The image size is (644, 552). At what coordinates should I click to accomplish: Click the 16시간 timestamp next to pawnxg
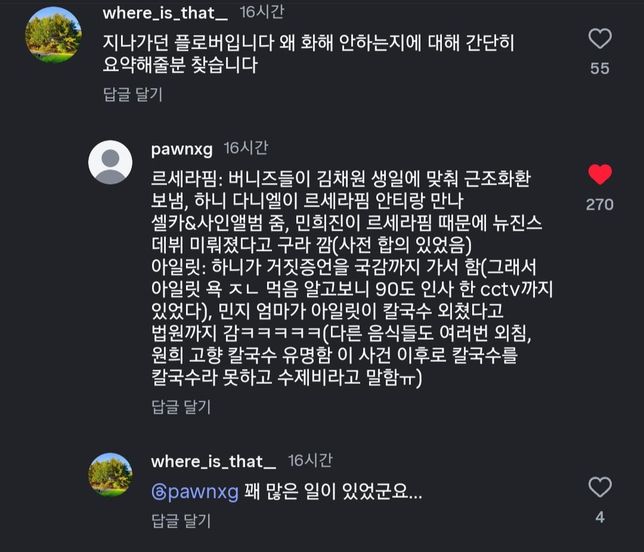click(245, 148)
